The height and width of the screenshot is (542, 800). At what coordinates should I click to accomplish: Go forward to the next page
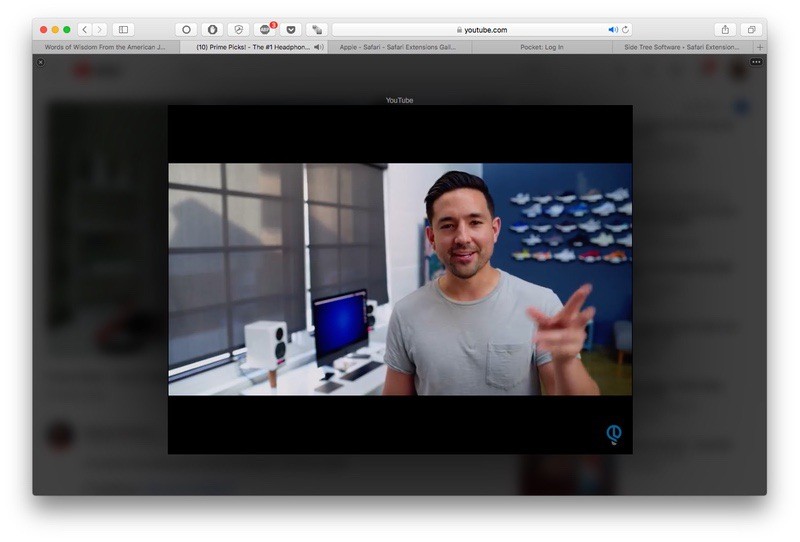99,30
